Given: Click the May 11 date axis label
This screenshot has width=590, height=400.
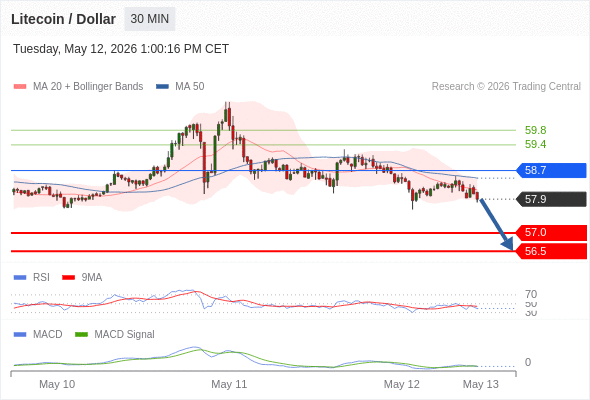Looking at the screenshot, I should pos(229,384).
